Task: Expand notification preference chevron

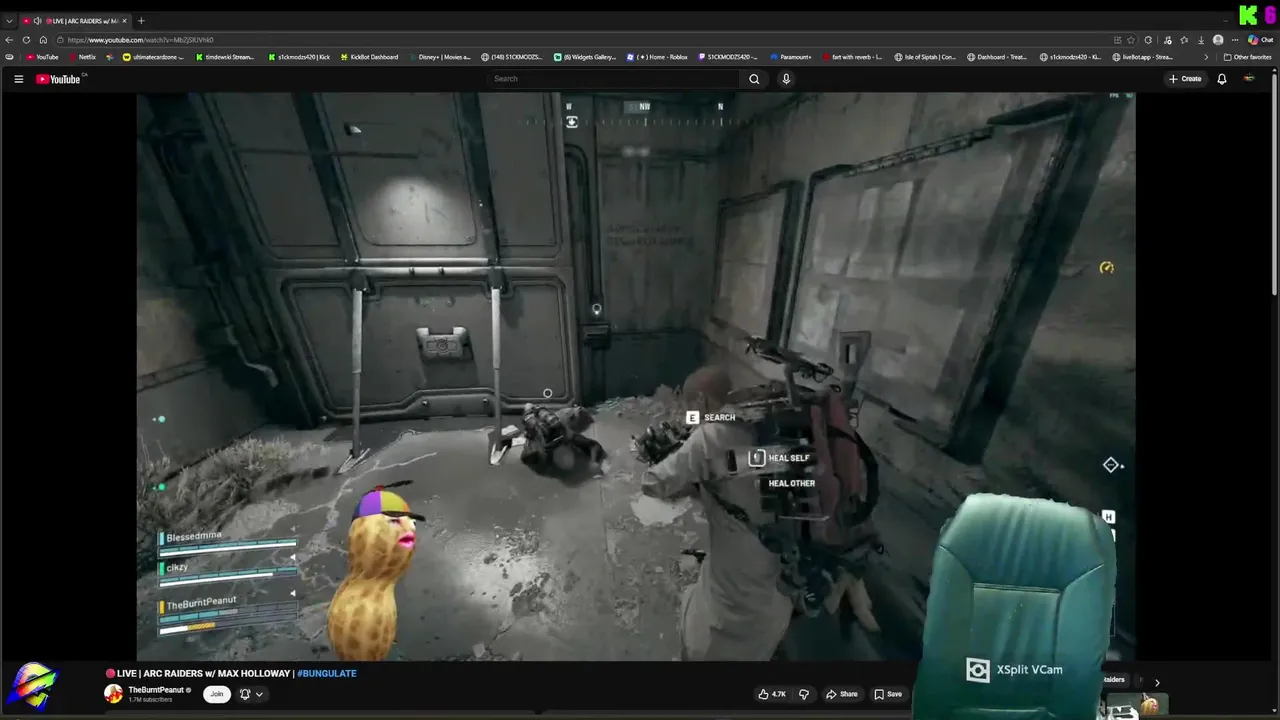Action: [259, 694]
